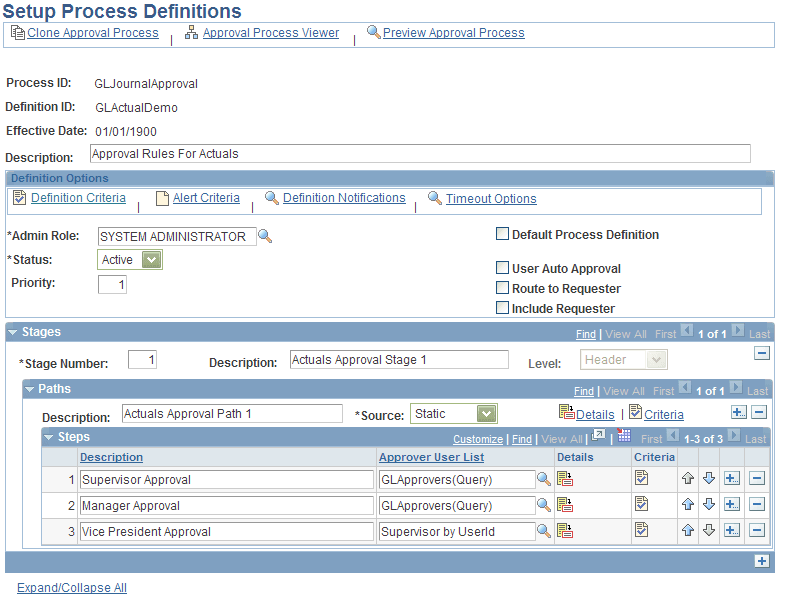This screenshot has height=601, width=786.
Task: Open Details icon for Manager Approval step
Action: pyautogui.click(x=565, y=505)
